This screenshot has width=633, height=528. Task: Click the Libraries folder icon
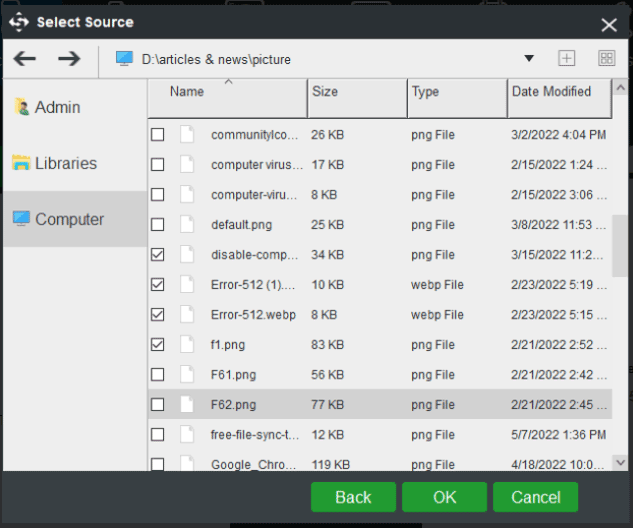pos(21,163)
